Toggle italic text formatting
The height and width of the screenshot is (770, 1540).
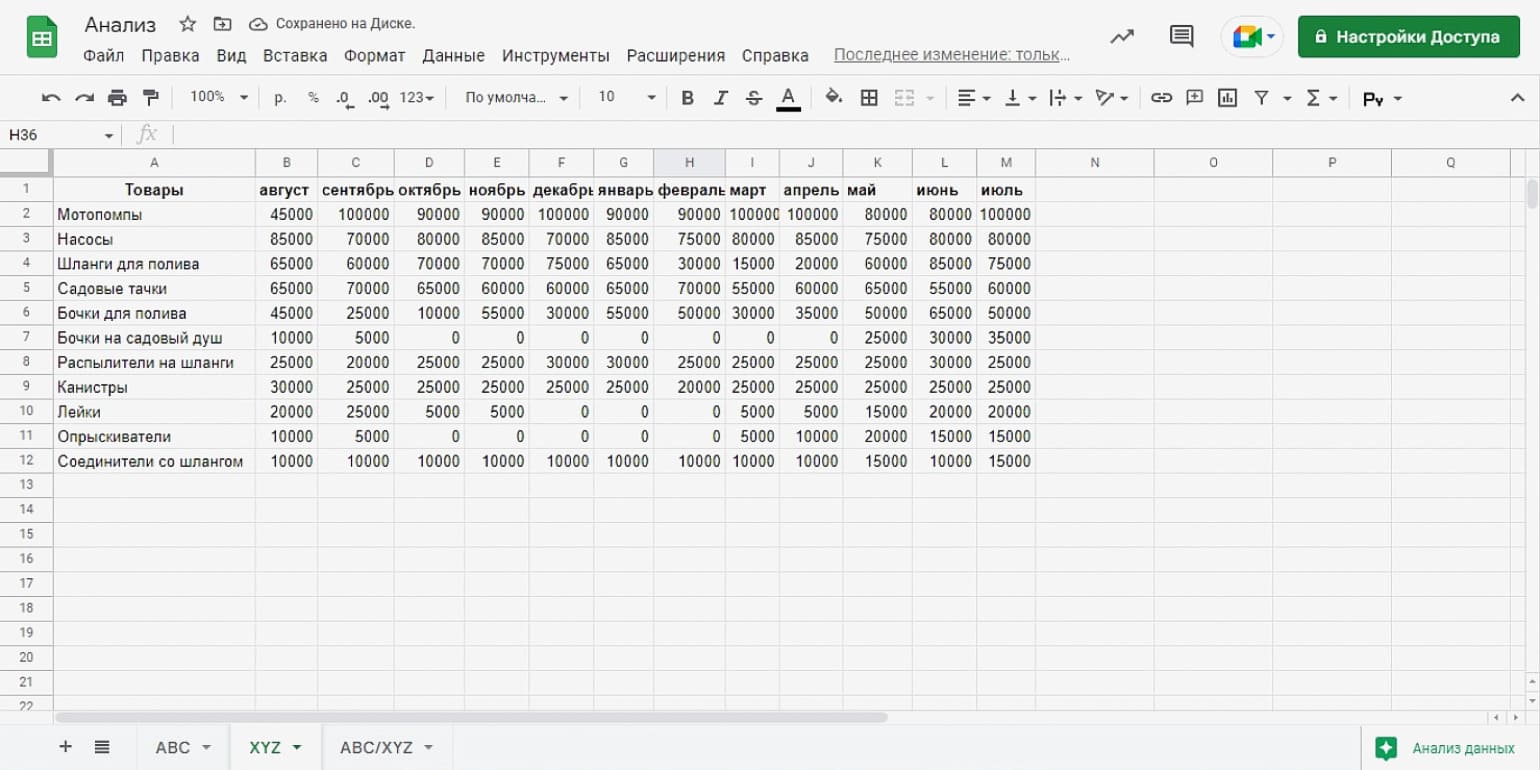point(720,98)
